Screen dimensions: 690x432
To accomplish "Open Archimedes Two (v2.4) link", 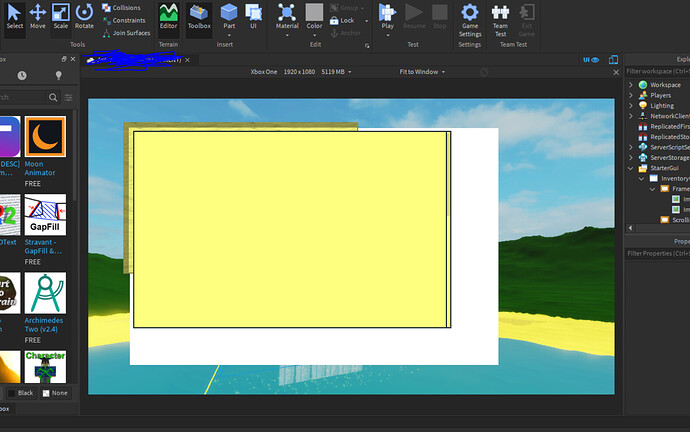I will point(44,325).
